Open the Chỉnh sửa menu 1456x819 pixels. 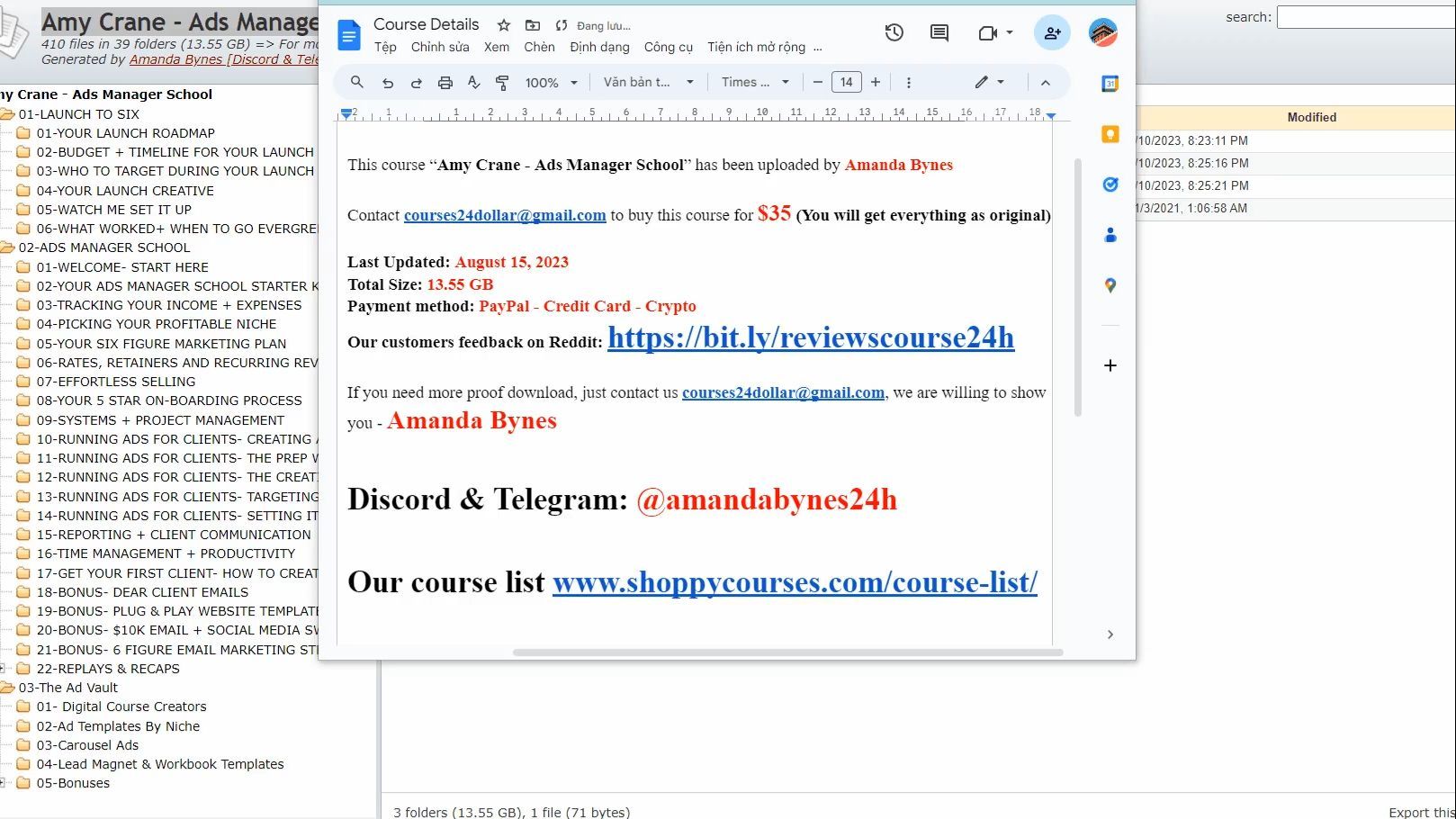(440, 47)
